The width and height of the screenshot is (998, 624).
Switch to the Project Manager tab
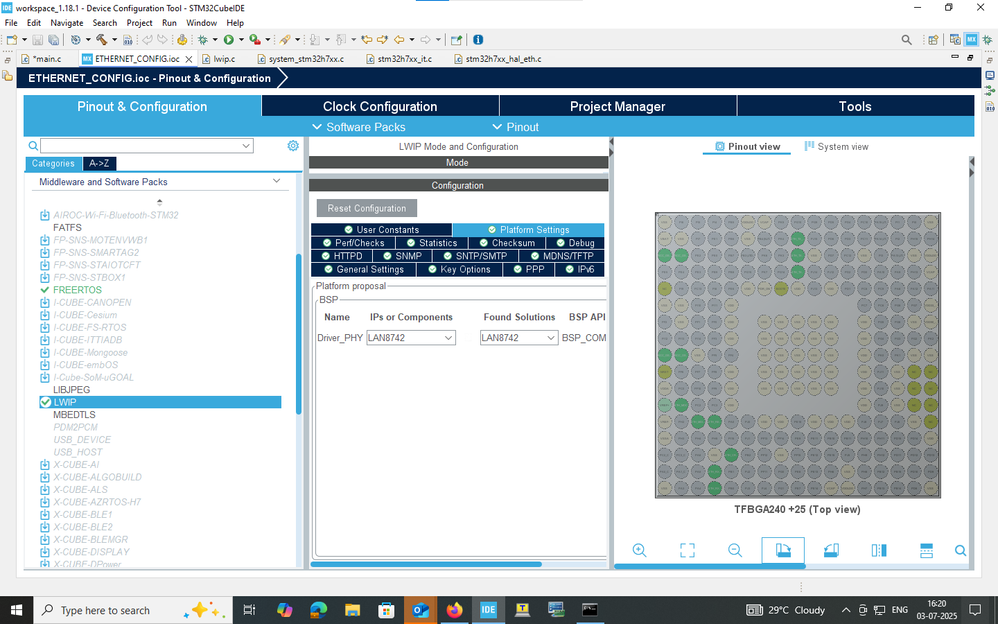tap(617, 106)
